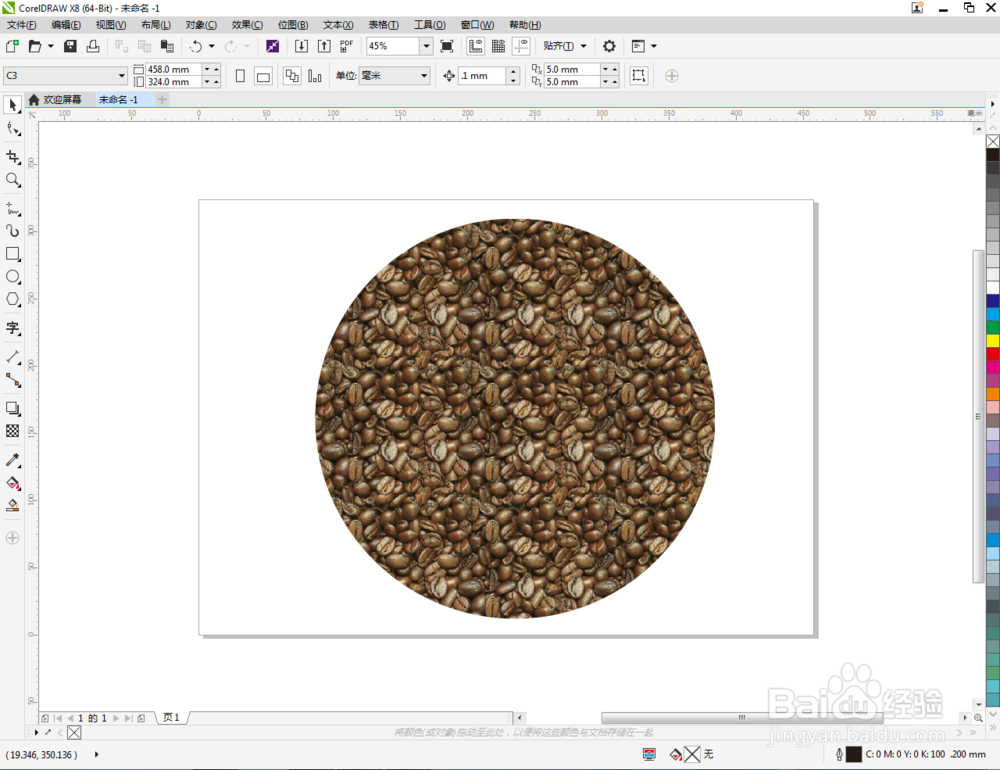The width and height of the screenshot is (1000, 770).
Task: Set page orientation to Portrait
Action: pyautogui.click(x=240, y=76)
